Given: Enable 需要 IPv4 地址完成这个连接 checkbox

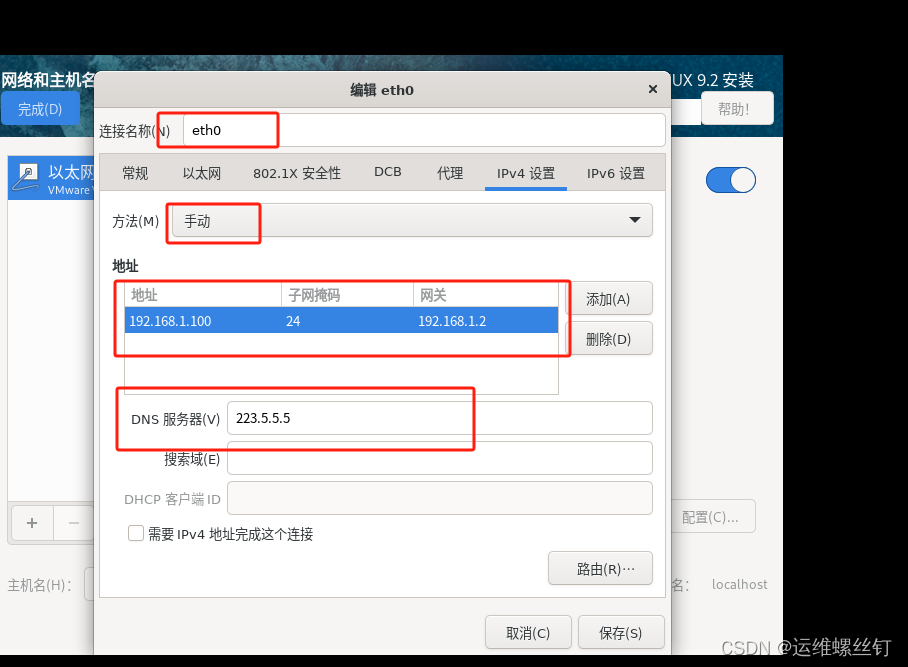Looking at the screenshot, I should pos(136,533).
